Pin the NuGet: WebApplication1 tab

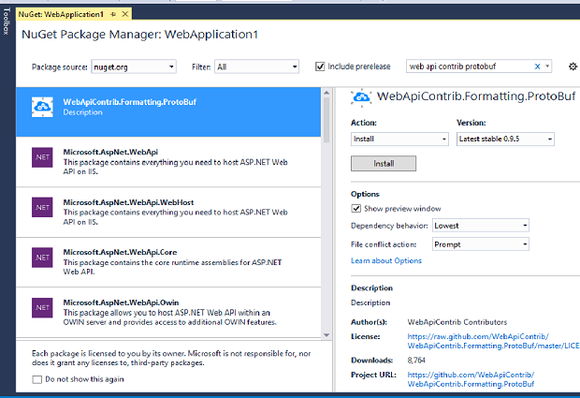[113, 14]
